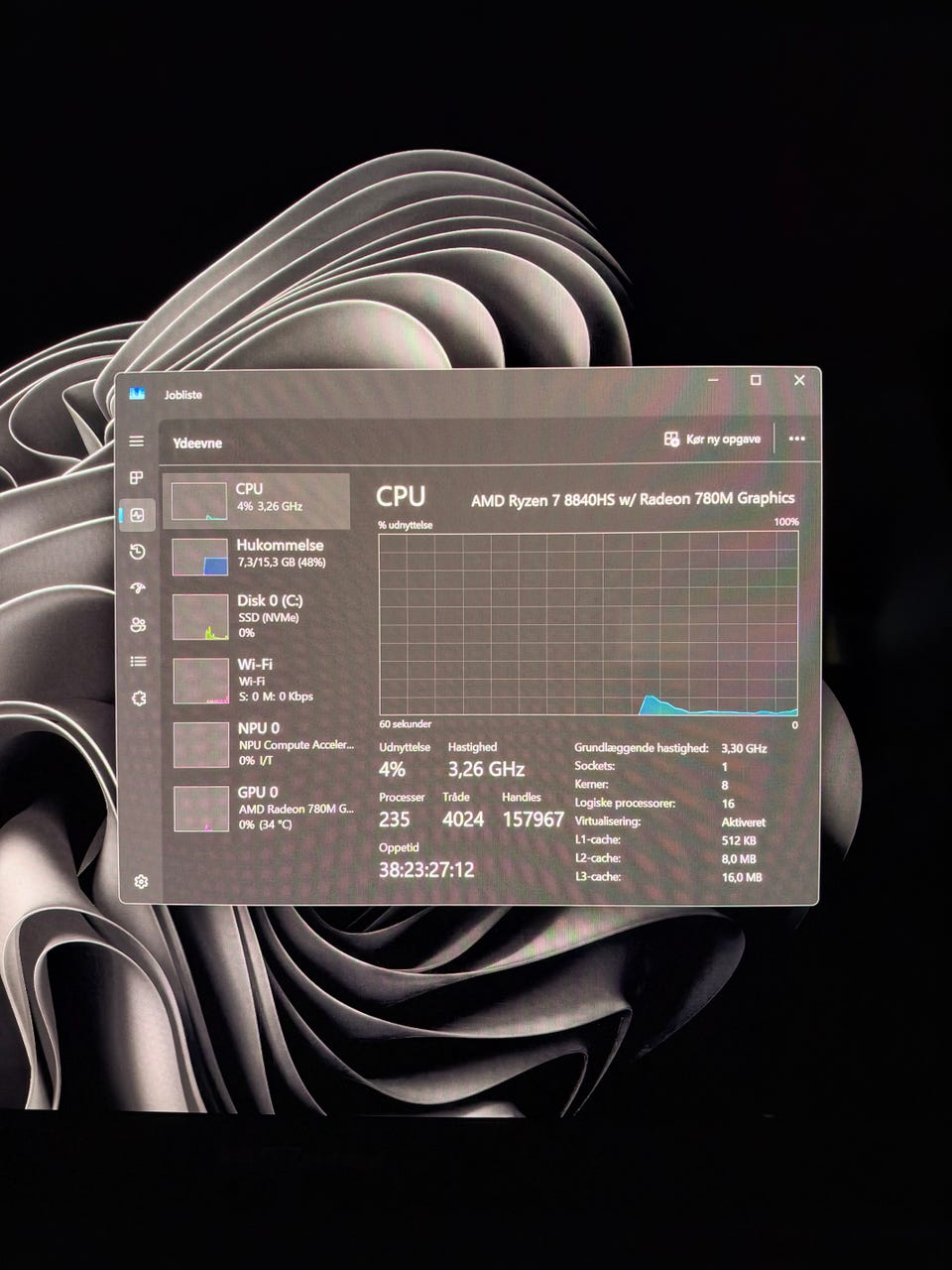The height and width of the screenshot is (1270, 952).
Task: Click the 'Grundlæggende hastighed' value '3,30 GHz'
Action: pyautogui.click(x=744, y=748)
